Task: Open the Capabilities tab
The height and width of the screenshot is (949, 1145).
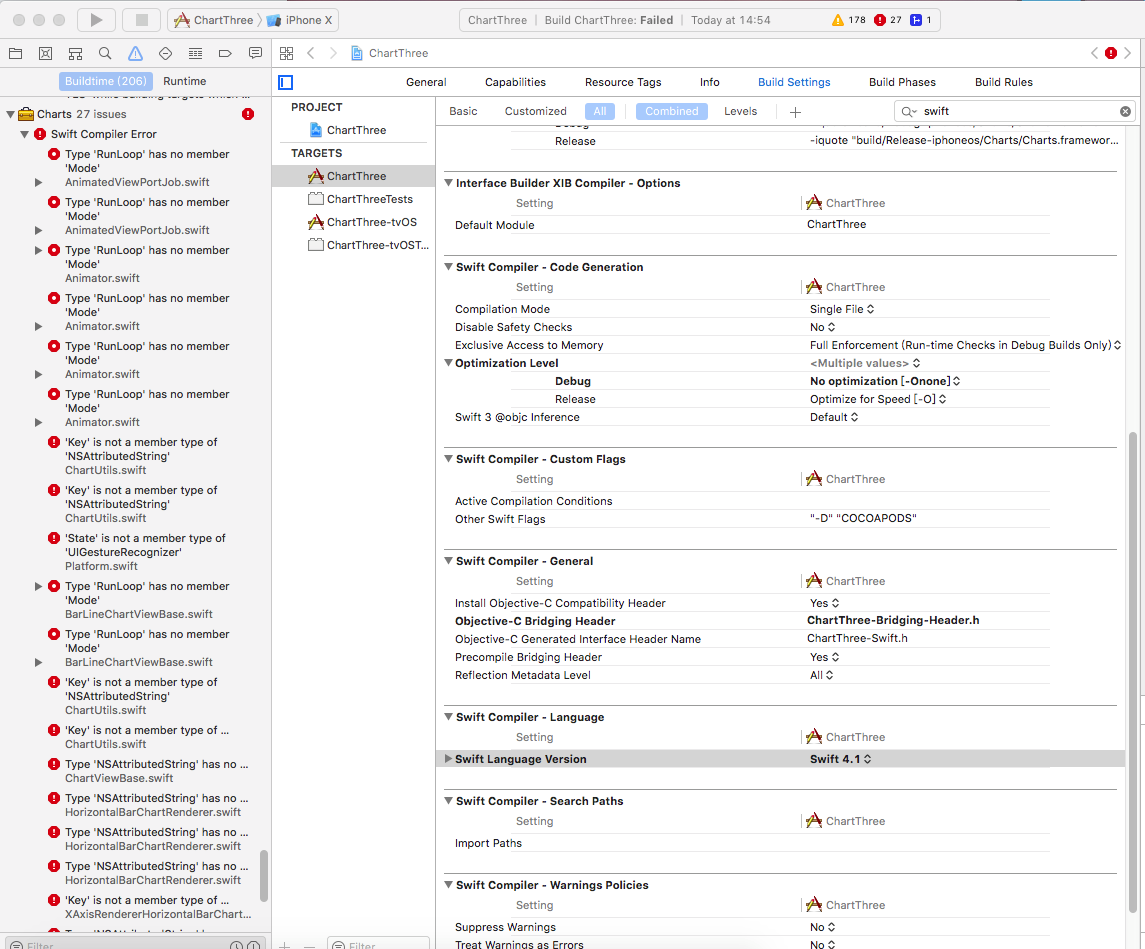Action: 515,82
